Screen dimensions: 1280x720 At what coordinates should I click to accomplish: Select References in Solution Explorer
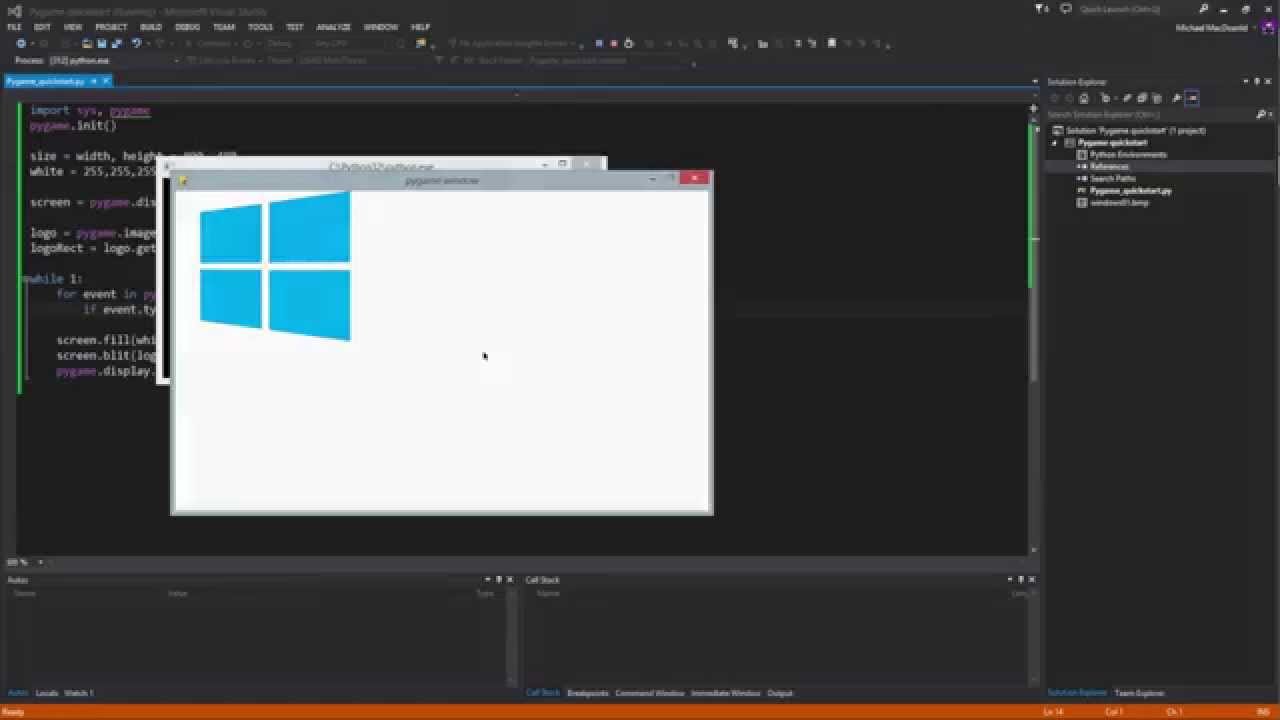tap(1109, 166)
